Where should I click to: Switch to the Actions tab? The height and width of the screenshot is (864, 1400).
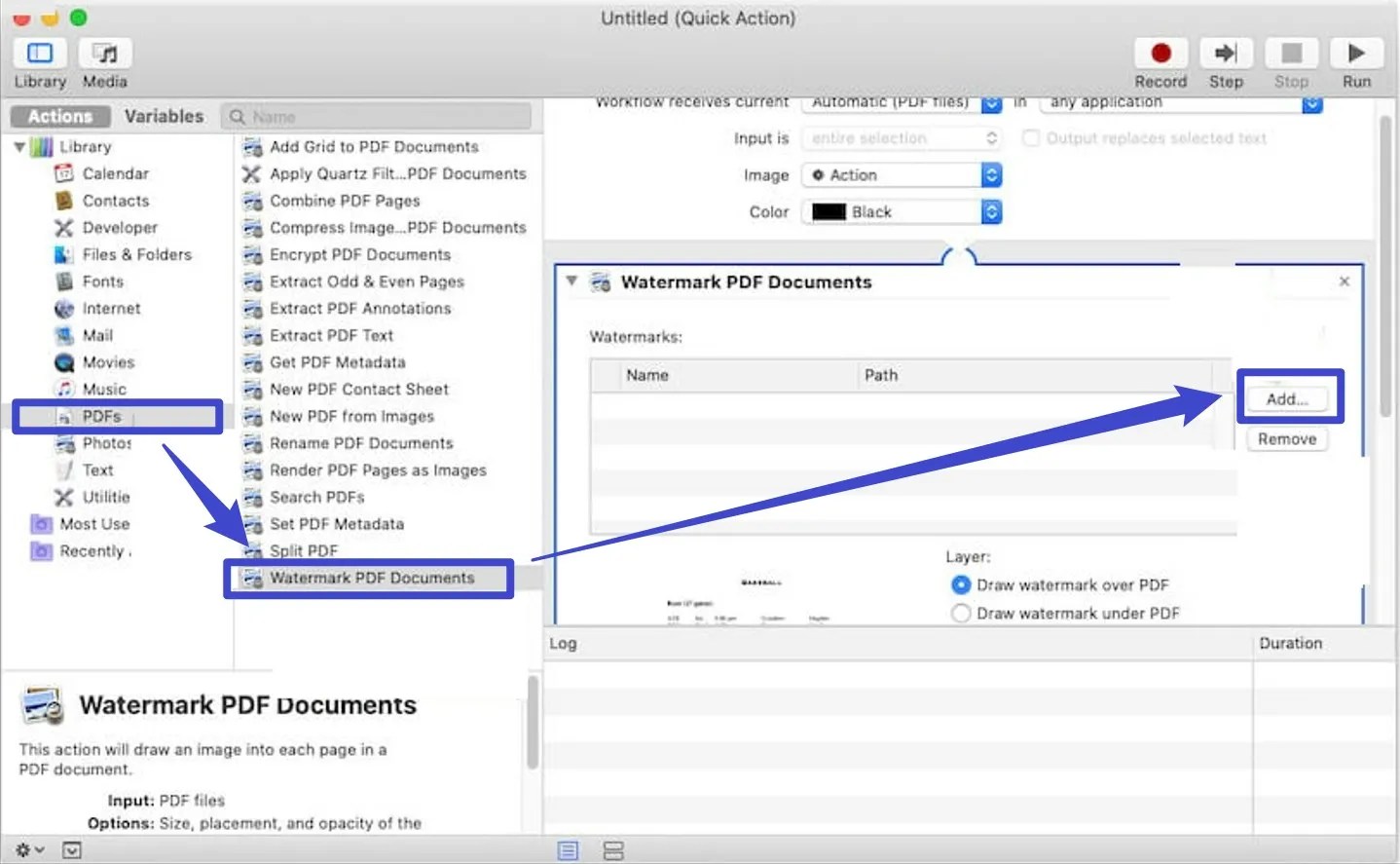(x=59, y=116)
